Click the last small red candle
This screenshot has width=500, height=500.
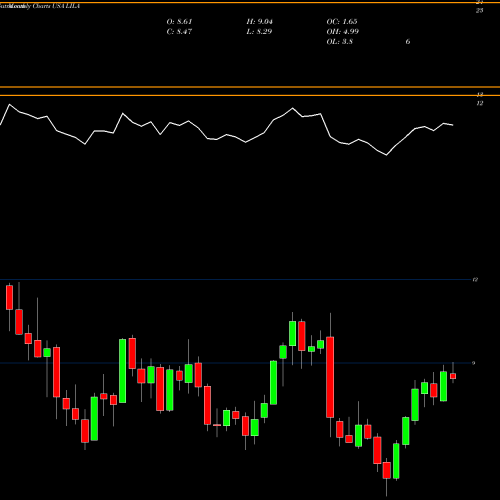[x=453, y=376]
